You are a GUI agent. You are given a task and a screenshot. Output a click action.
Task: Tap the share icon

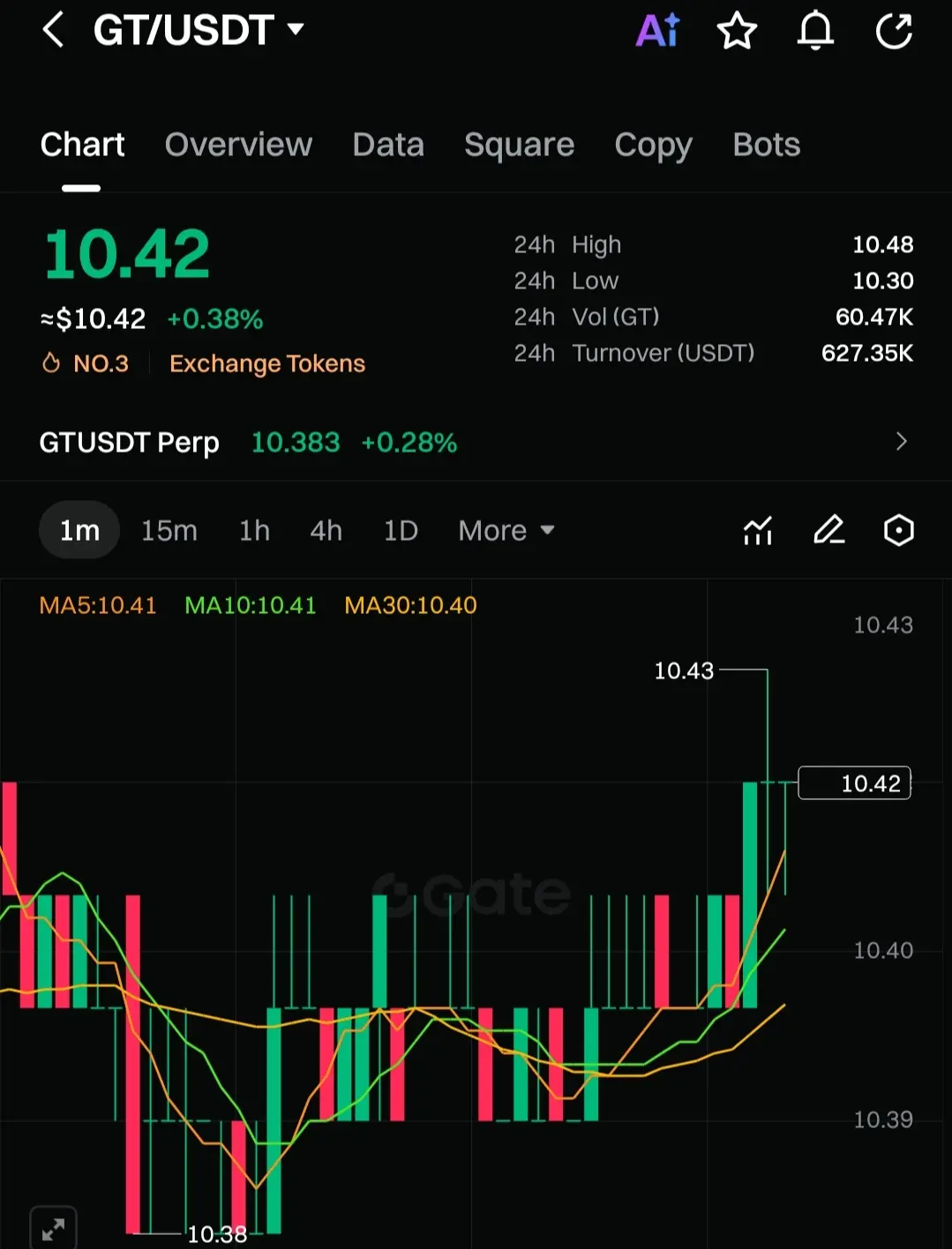pos(894,31)
